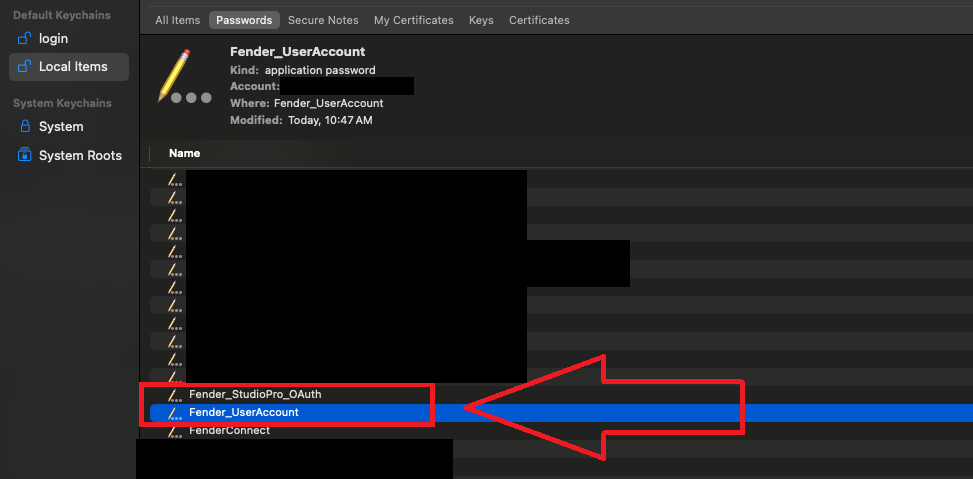Click the Fender_UserAccount title in the details header
Viewport: 973px width, 479px height.
click(x=297, y=51)
